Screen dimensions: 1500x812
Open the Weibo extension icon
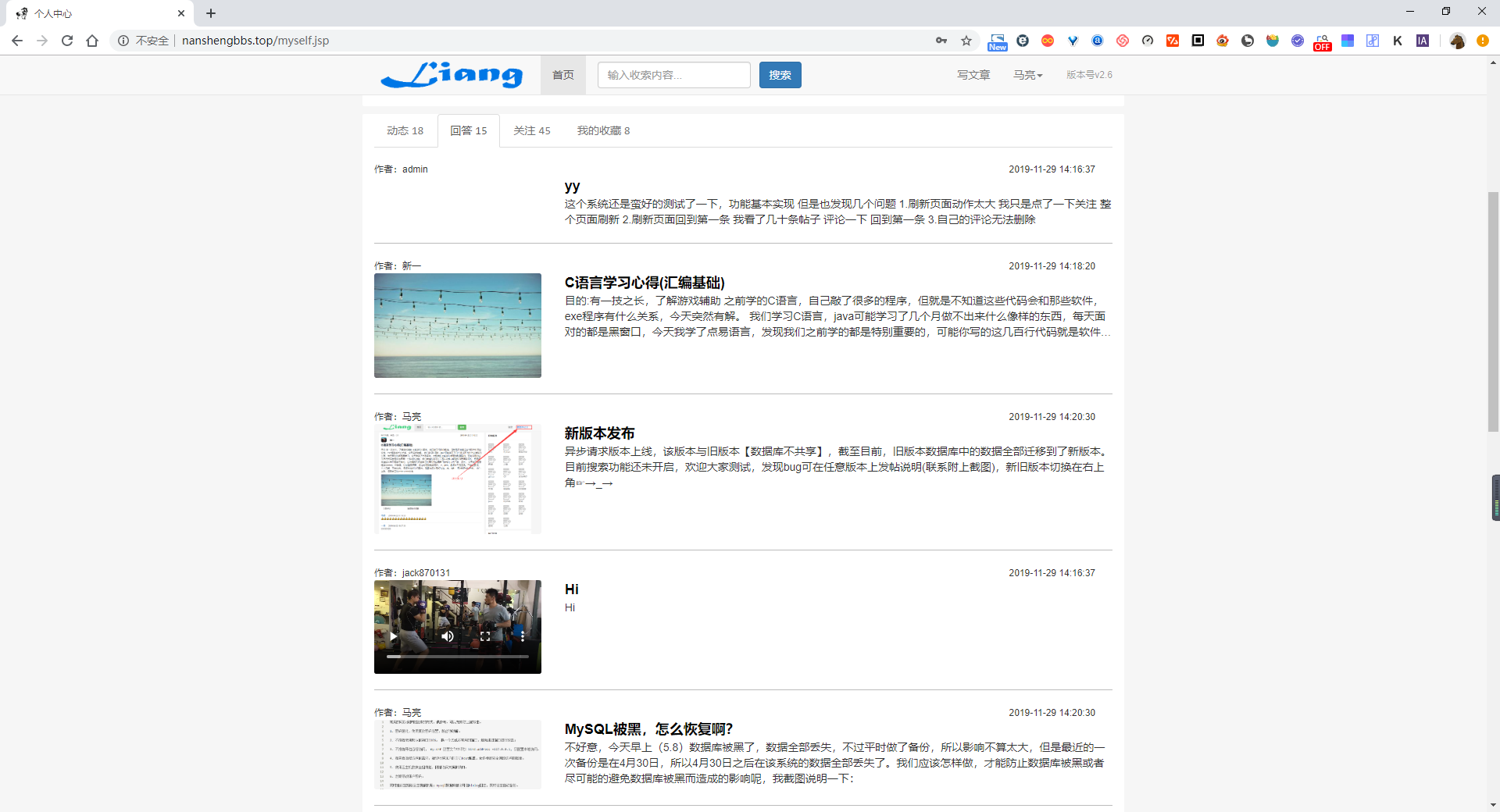[1223, 41]
